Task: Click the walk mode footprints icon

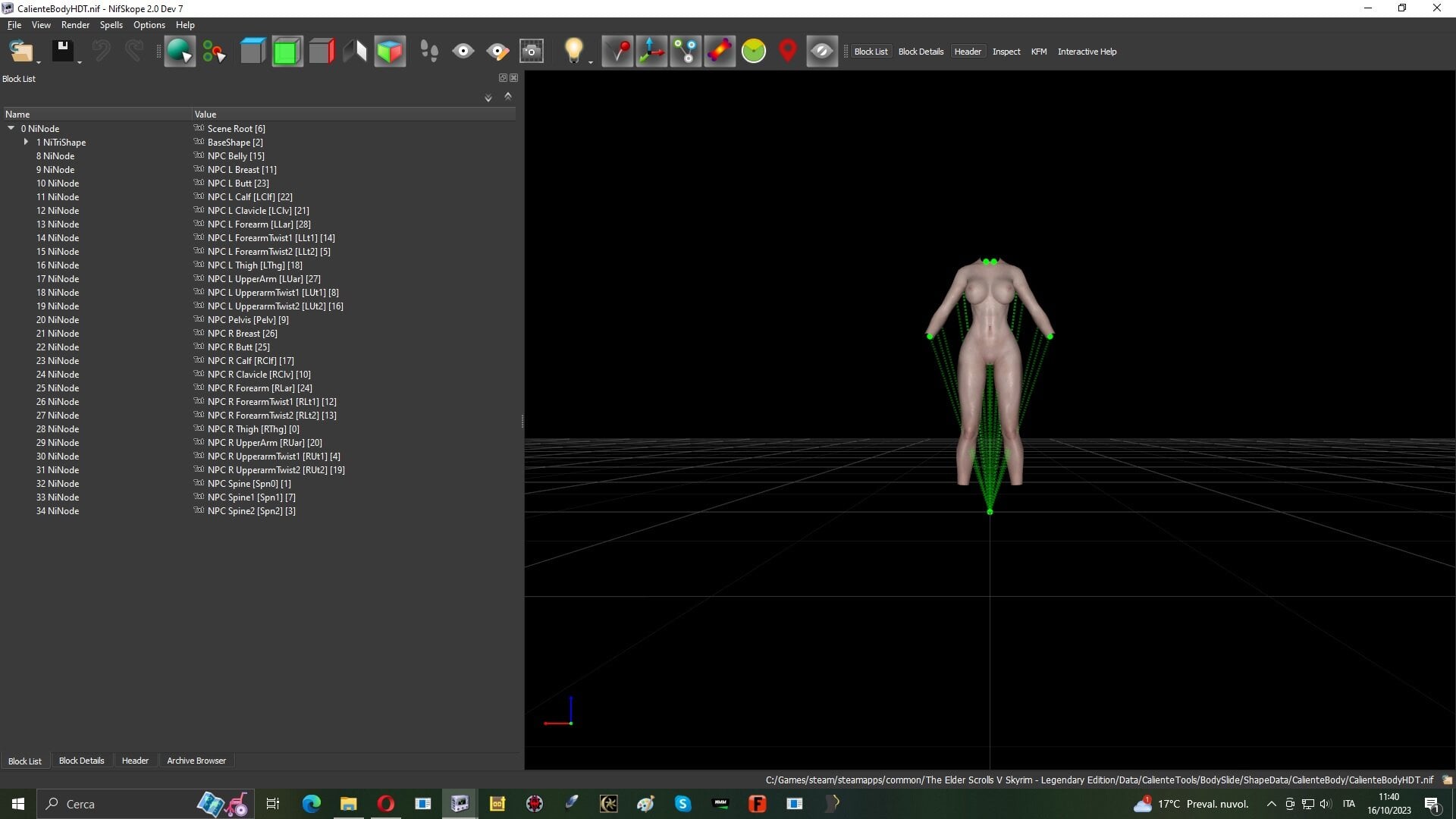Action: point(429,52)
